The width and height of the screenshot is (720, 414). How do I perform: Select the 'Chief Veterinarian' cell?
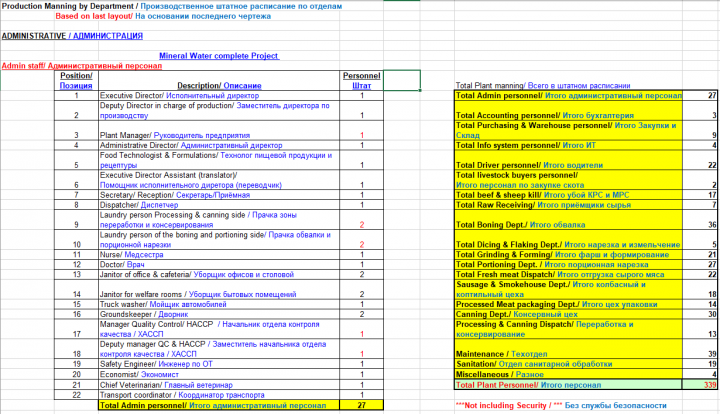pyautogui.click(x=219, y=385)
